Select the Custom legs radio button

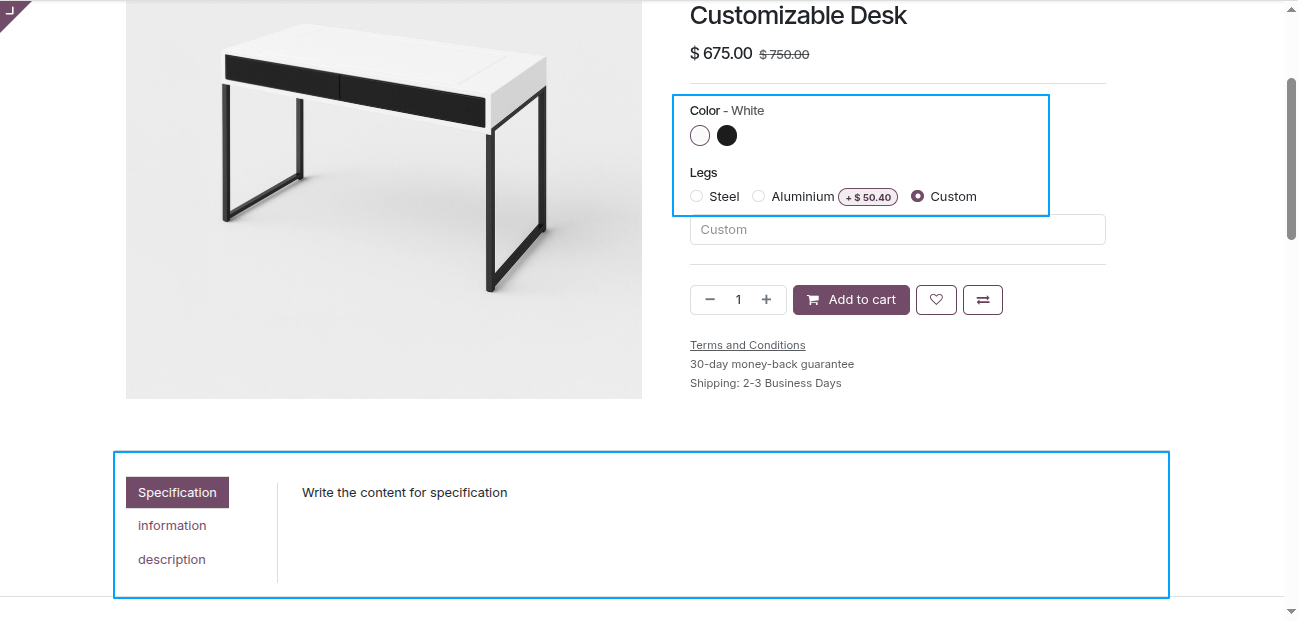pyautogui.click(x=918, y=197)
